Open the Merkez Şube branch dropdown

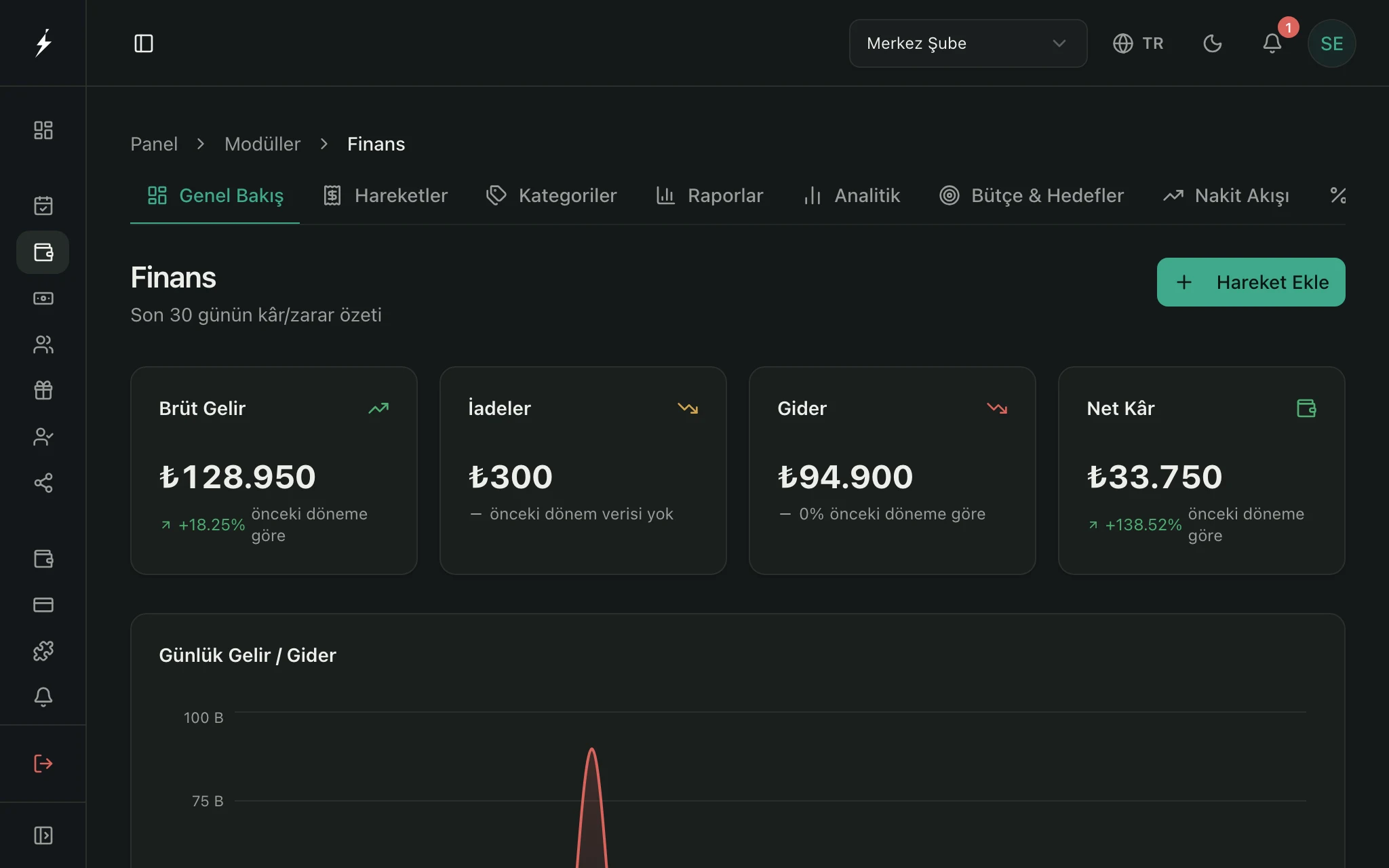(968, 43)
